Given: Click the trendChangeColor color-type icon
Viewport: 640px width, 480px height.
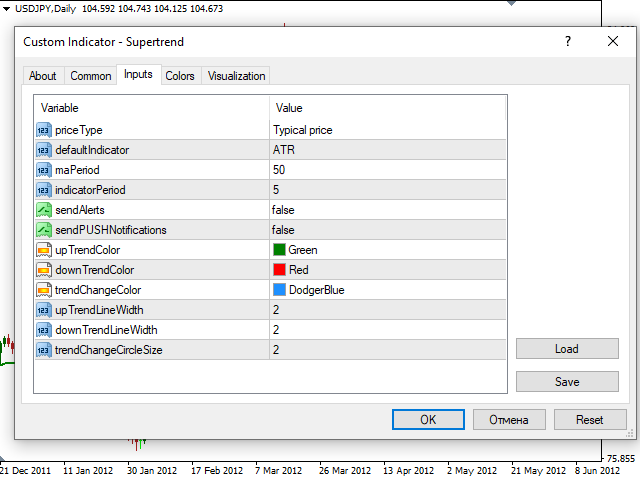Looking at the screenshot, I should point(43,290).
